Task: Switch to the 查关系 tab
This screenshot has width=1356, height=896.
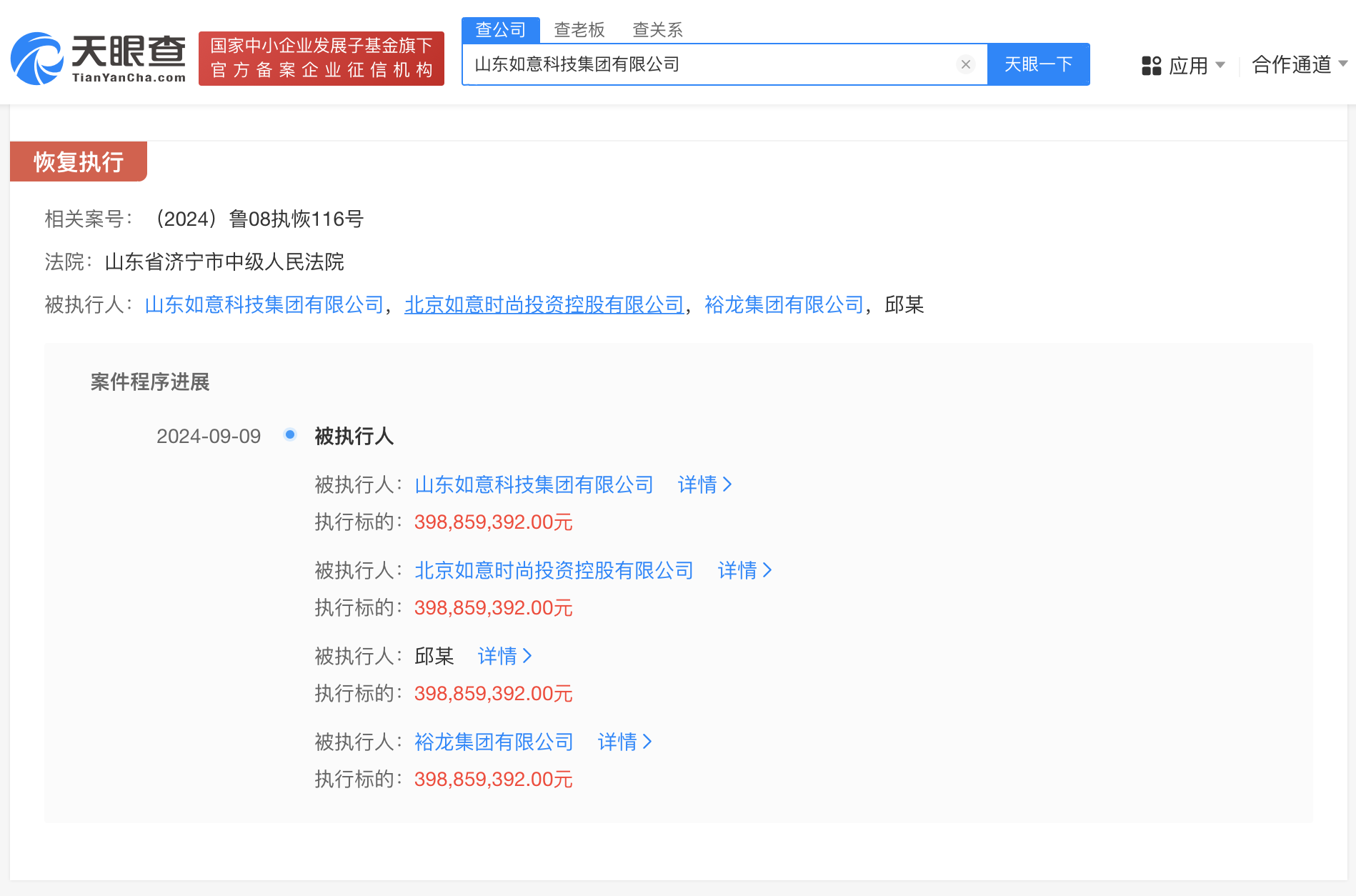Action: coord(657,29)
